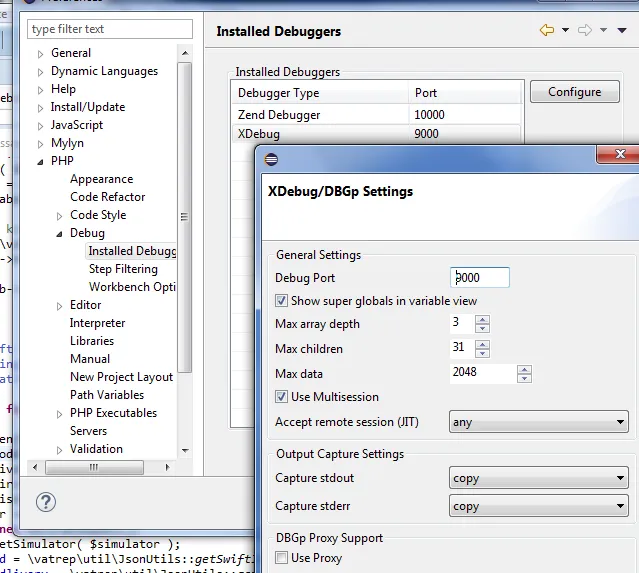Increase Max array depth value
The width and height of the screenshot is (639, 573).
(483, 320)
